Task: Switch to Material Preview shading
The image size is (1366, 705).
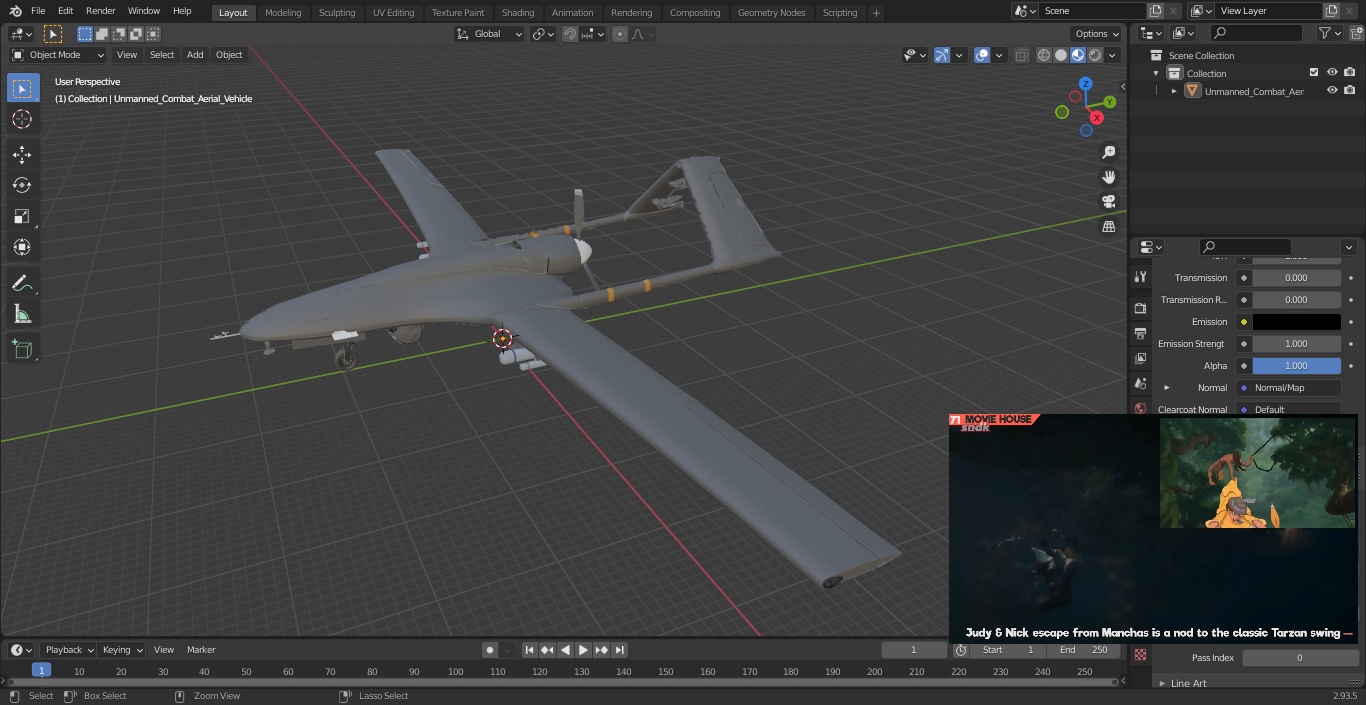Action: click(1077, 55)
